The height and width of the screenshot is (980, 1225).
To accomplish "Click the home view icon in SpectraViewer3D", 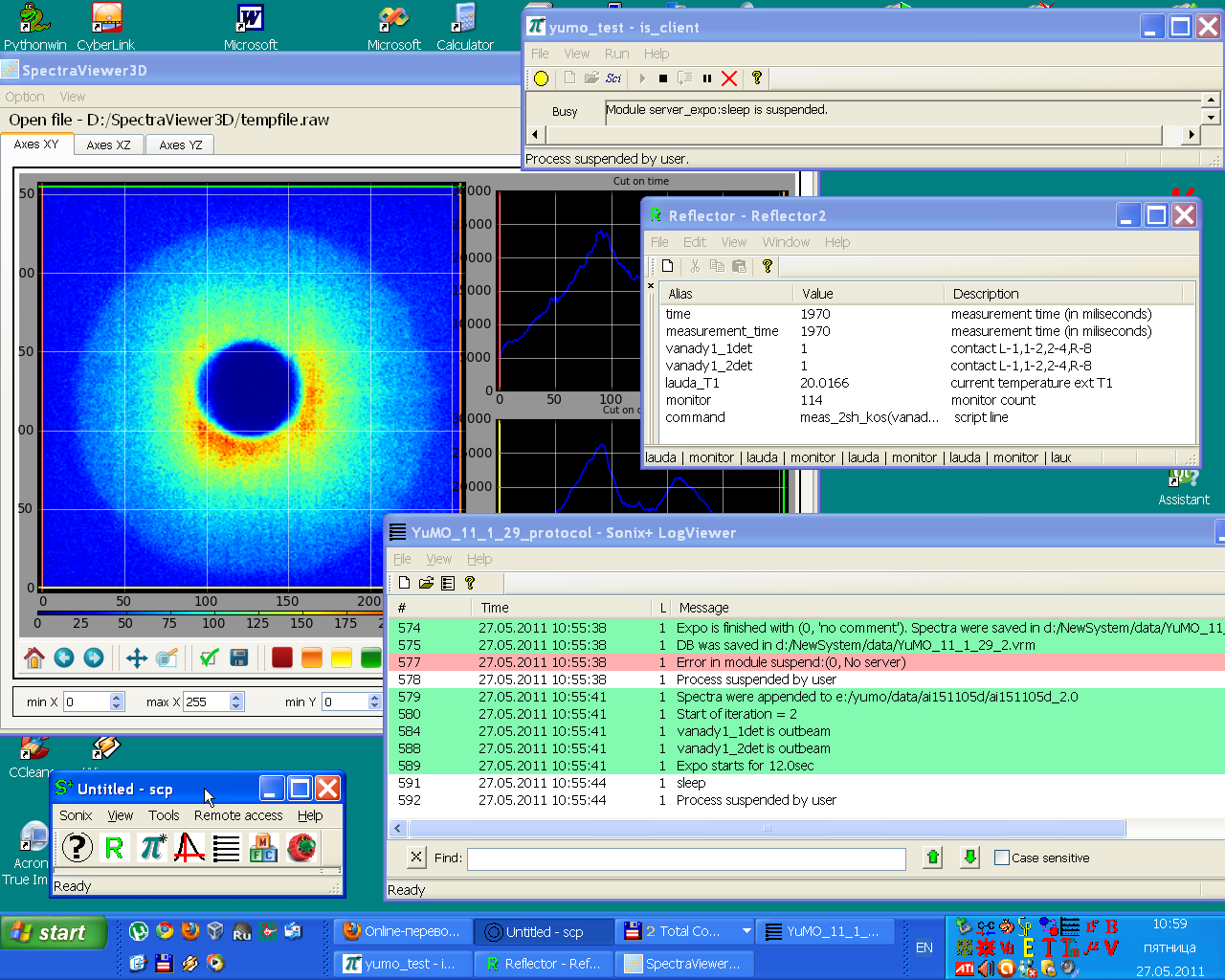I will click(x=34, y=657).
